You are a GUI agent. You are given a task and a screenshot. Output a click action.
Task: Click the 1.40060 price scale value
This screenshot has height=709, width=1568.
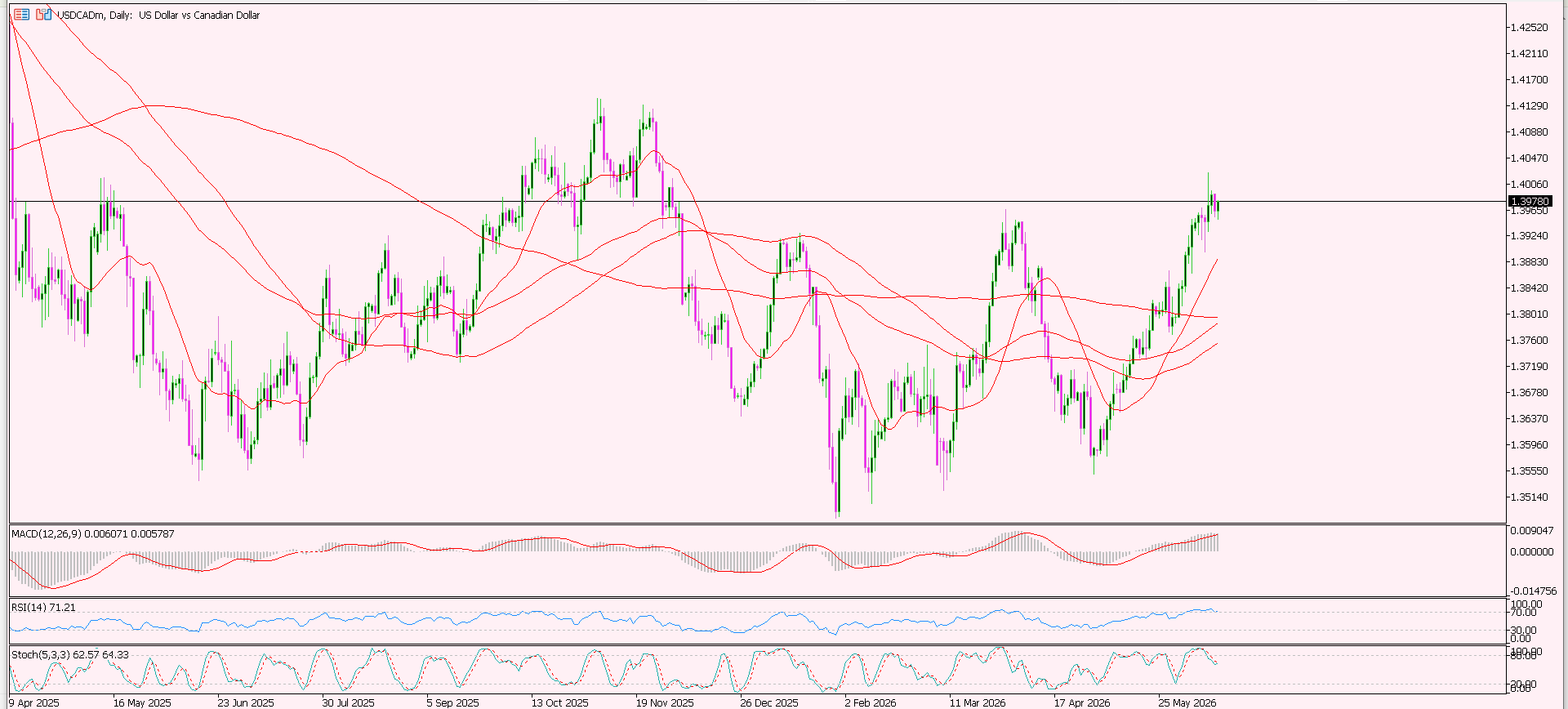1529,185
